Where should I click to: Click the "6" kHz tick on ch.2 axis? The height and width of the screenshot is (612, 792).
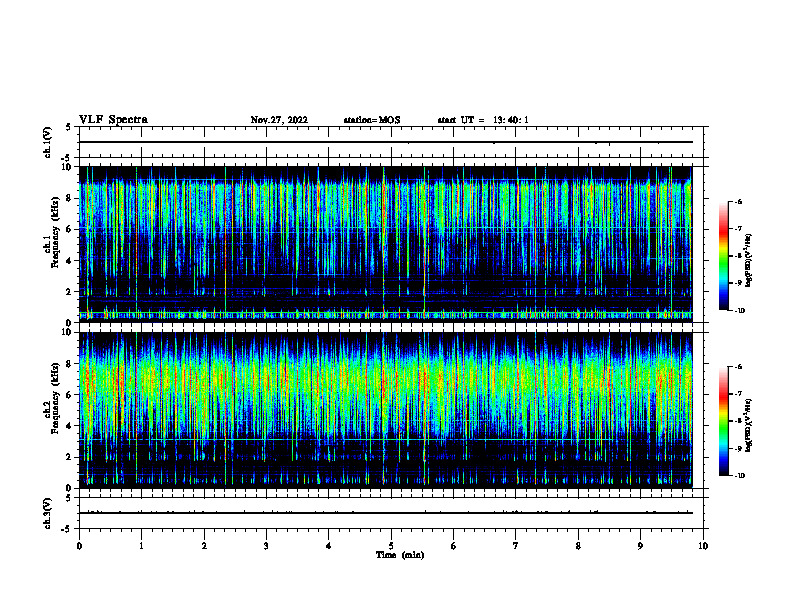pyautogui.click(x=69, y=395)
